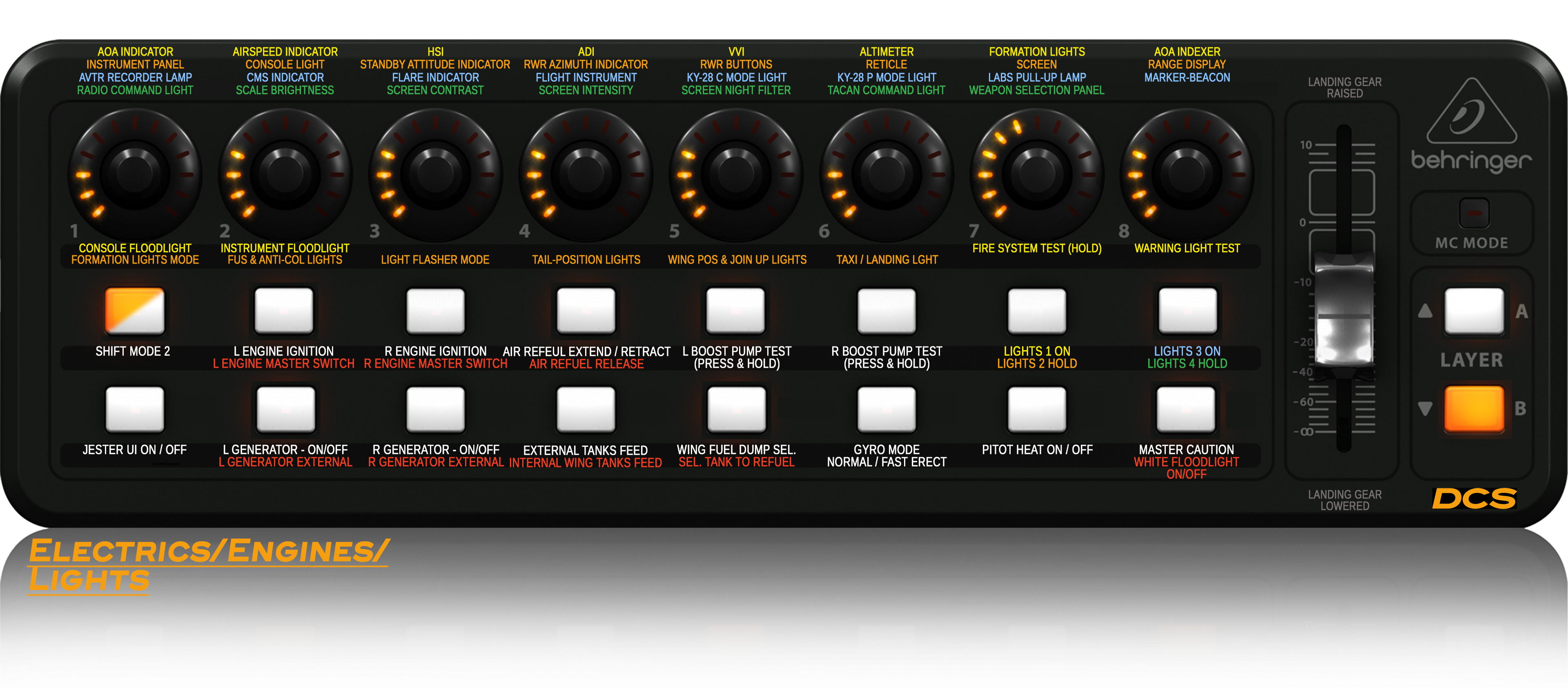Click the Tacan Command Light label
Image resolution: width=1568 pixels, height=688 pixels.
pos(886,90)
